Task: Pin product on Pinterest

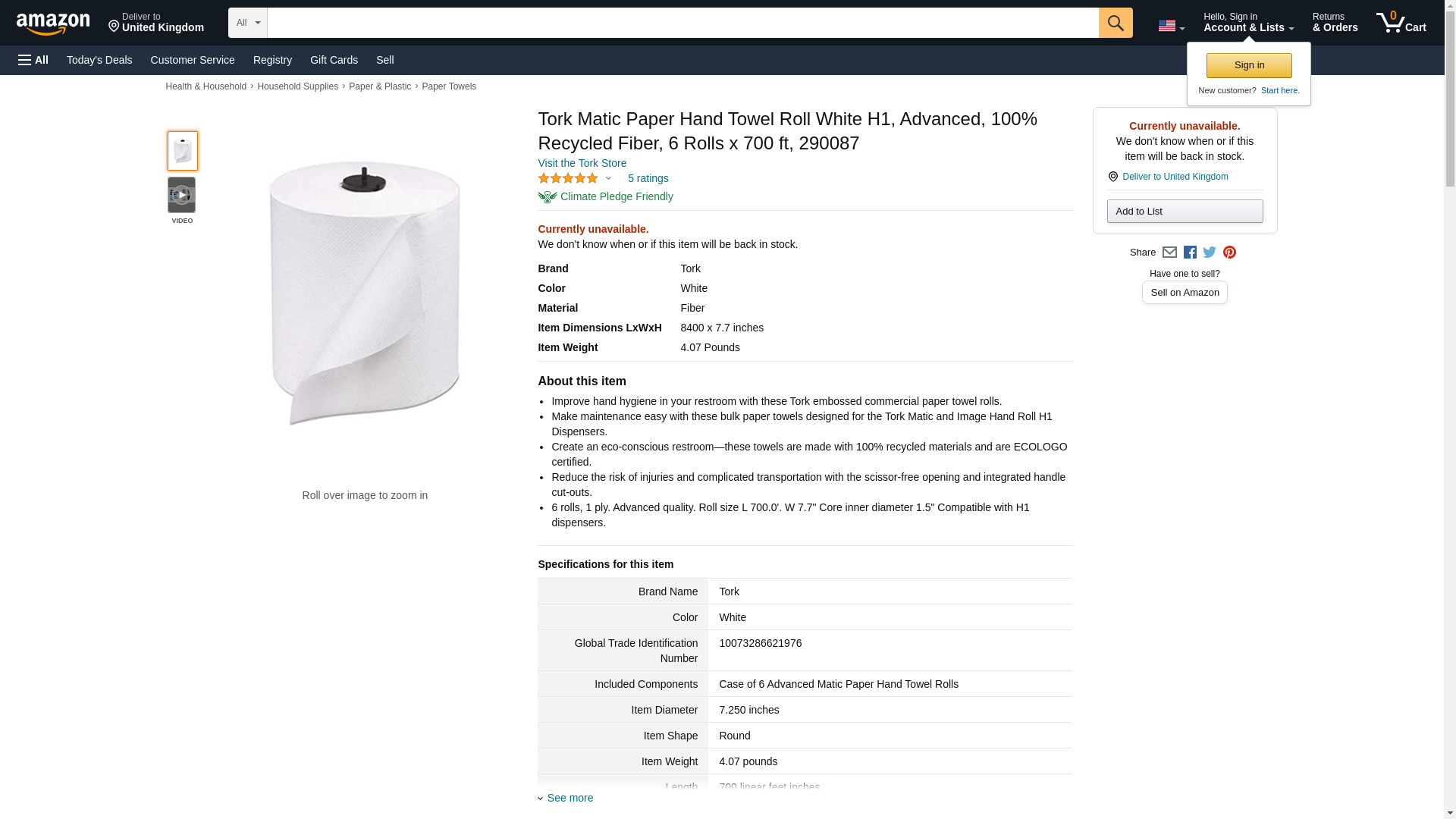Action: click(x=1229, y=253)
